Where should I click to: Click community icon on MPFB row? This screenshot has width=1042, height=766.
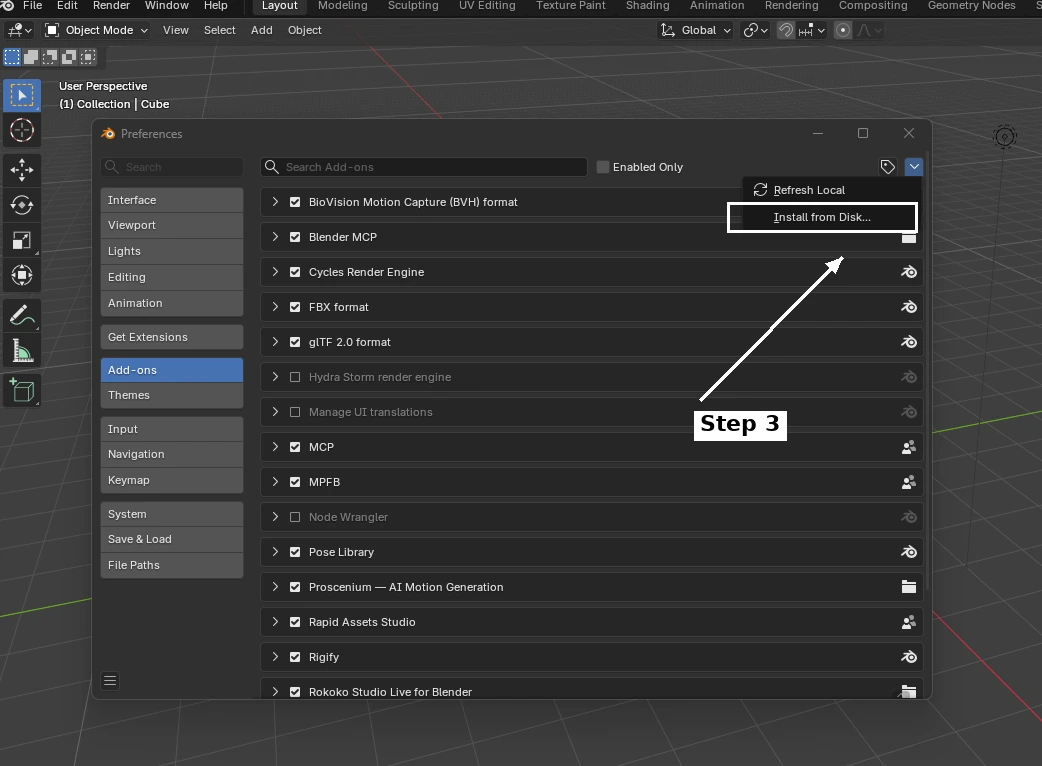point(908,482)
